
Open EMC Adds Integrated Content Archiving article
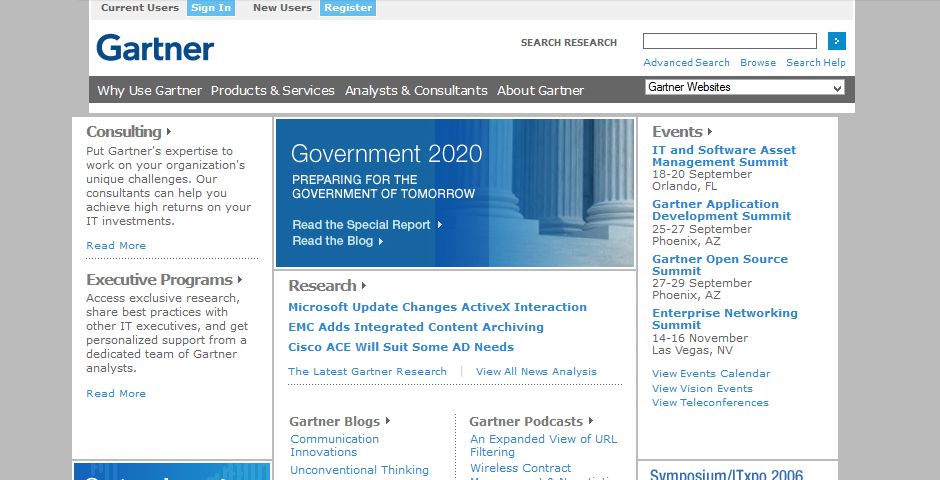pos(416,327)
